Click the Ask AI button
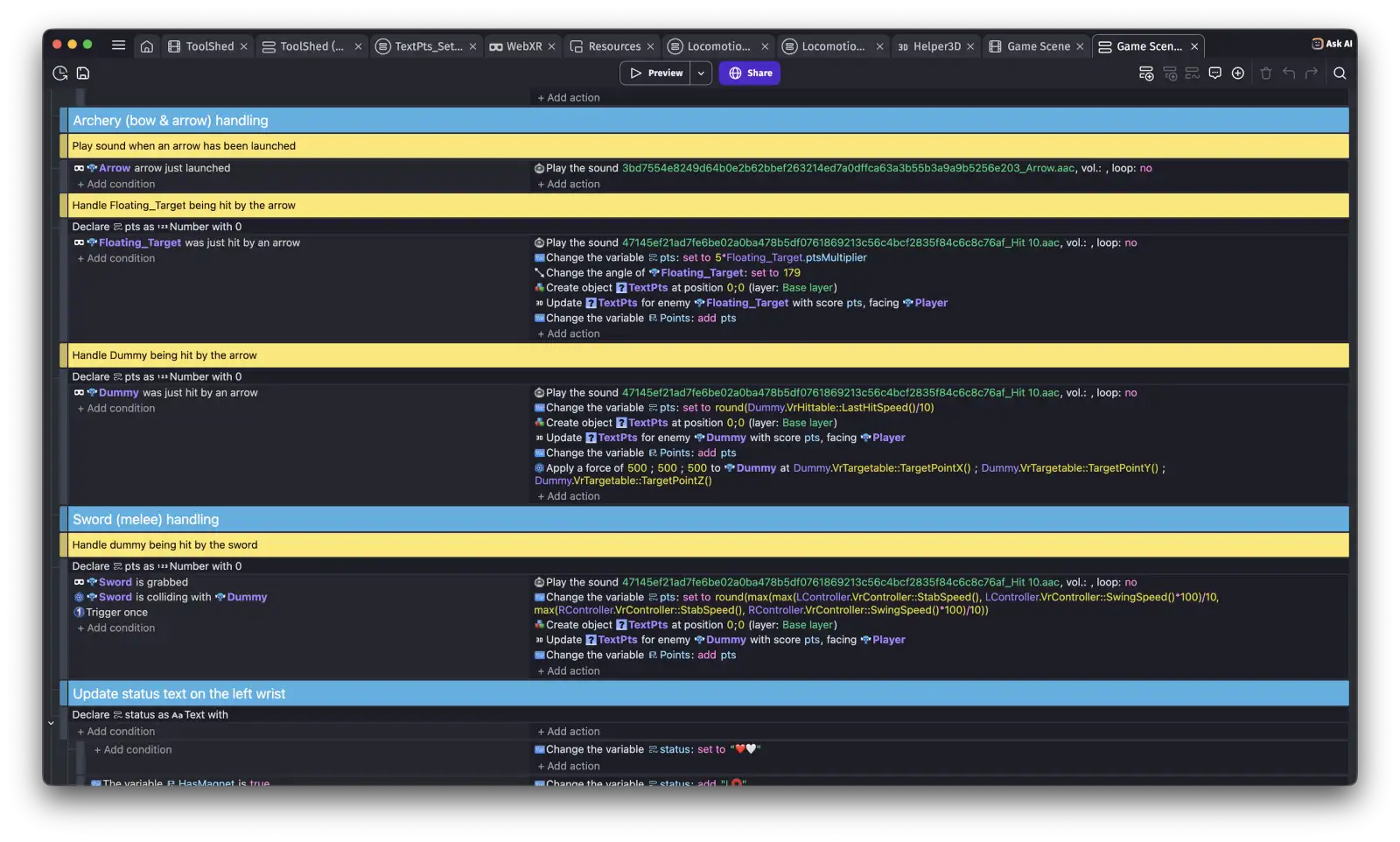The image size is (1400, 842). point(1332,44)
